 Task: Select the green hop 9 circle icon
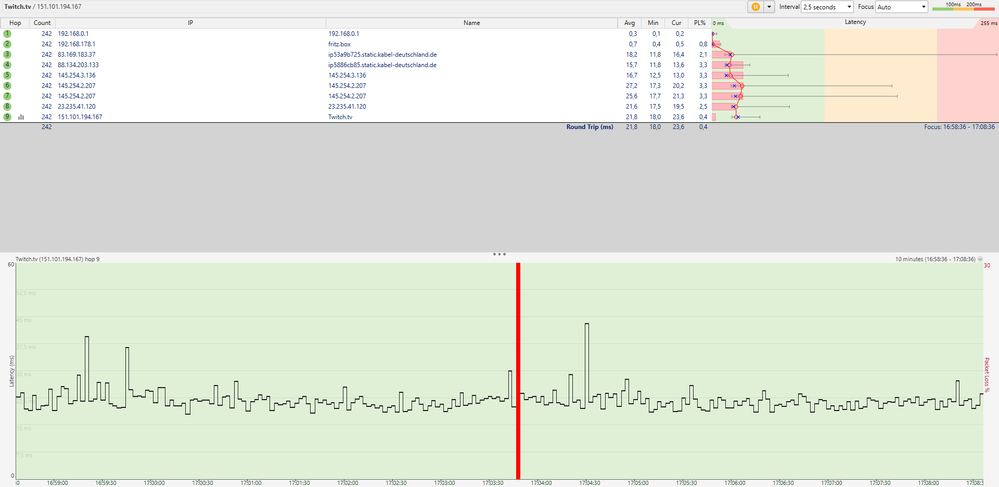click(7, 117)
